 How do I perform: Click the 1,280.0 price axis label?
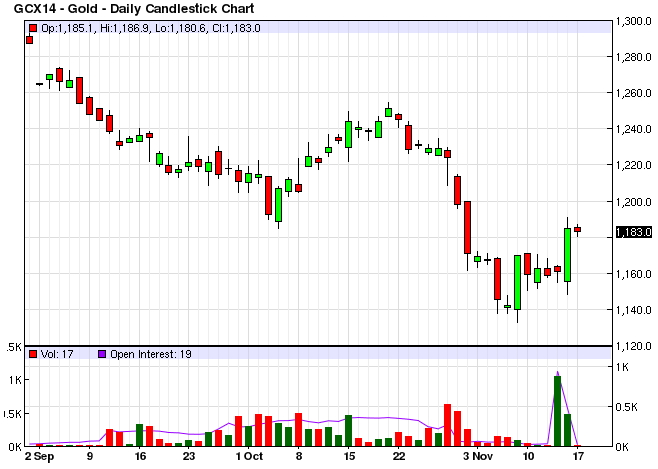coord(633,57)
